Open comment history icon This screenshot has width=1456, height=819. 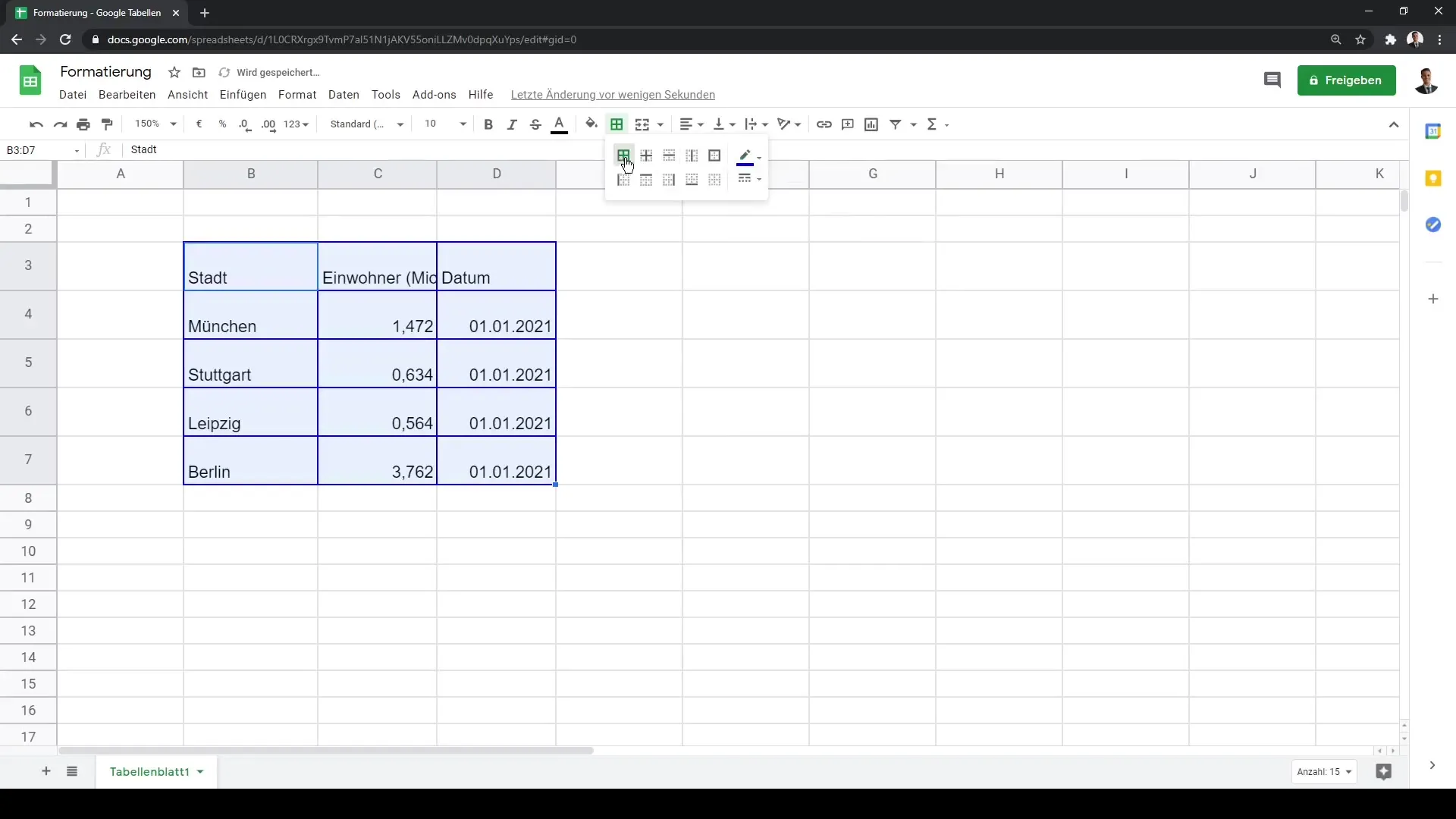(x=1272, y=80)
